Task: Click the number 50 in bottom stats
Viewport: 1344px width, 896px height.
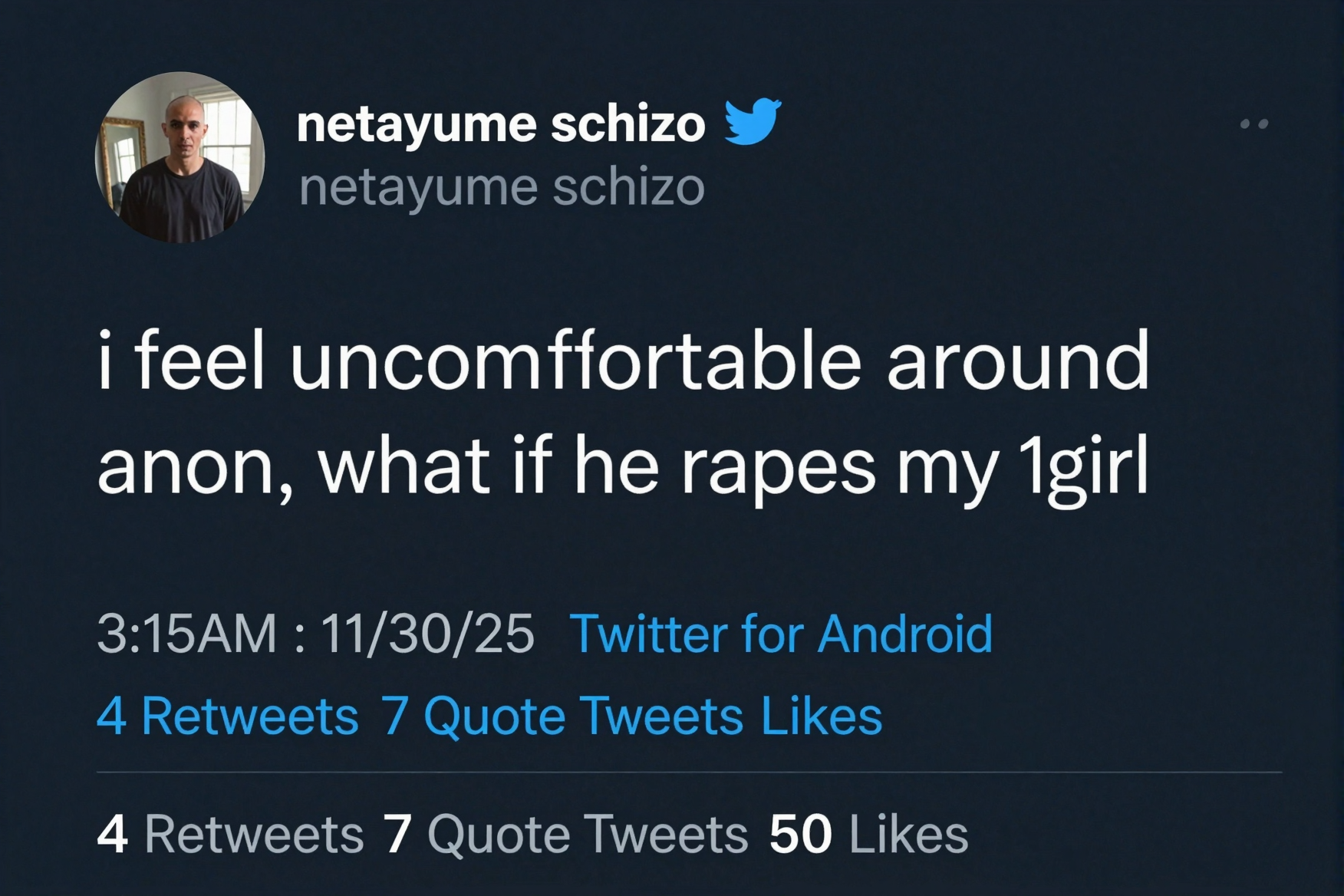Action: pyautogui.click(x=800, y=835)
